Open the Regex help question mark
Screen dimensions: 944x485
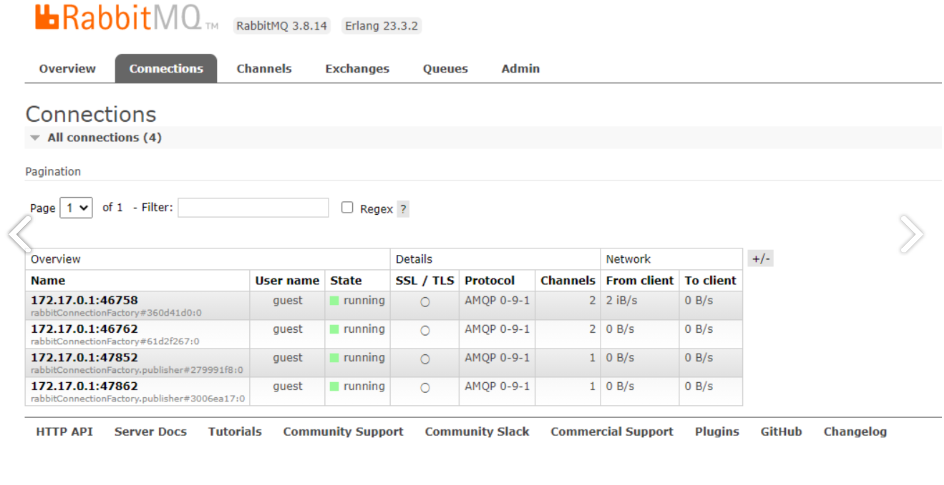click(403, 209)
